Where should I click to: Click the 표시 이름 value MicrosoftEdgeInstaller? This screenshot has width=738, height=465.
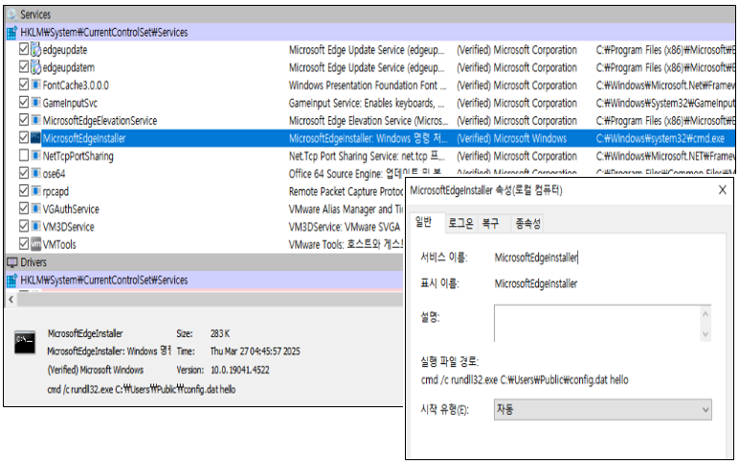tap(536, 284)
